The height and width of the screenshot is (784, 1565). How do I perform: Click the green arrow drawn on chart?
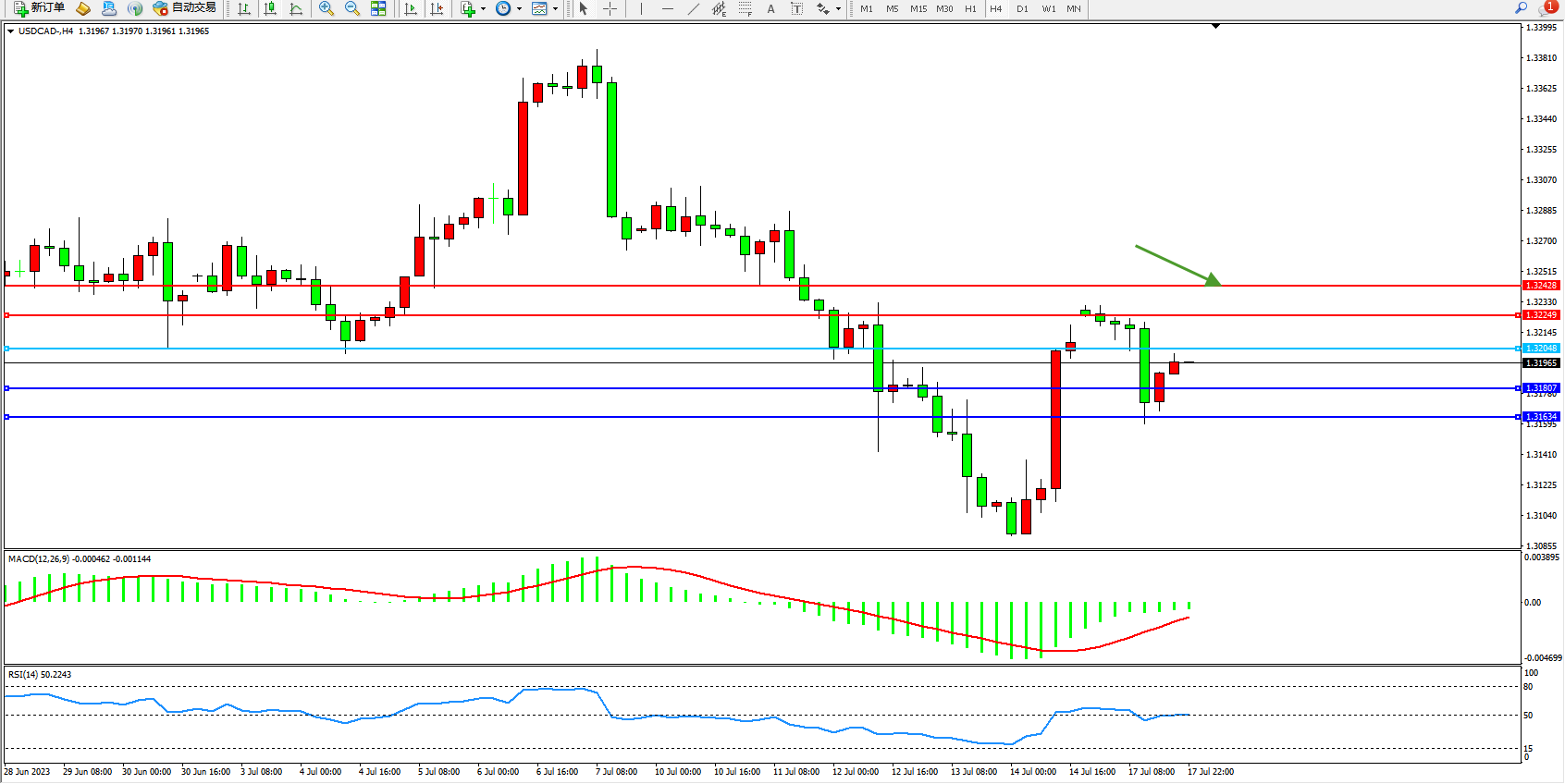point(1177,264)
